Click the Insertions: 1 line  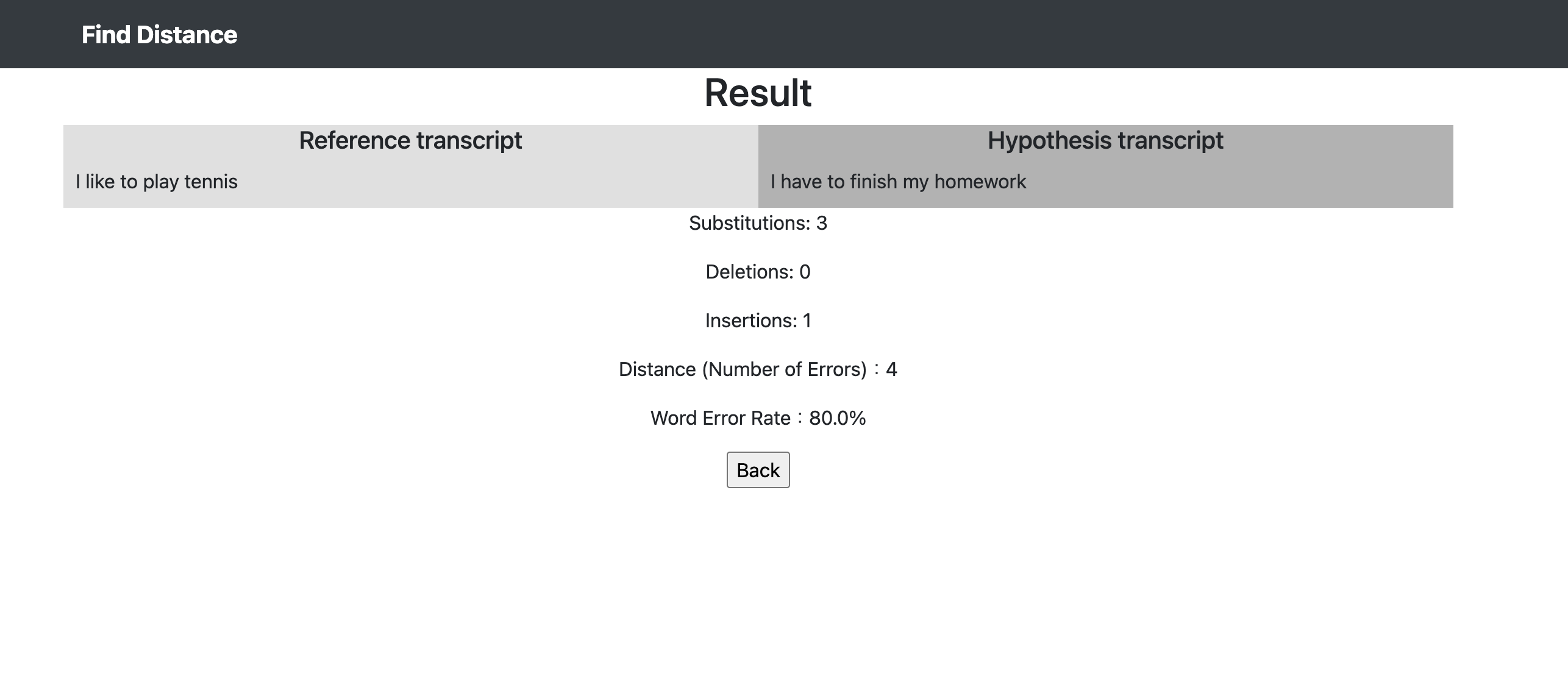tap(758, 320)
